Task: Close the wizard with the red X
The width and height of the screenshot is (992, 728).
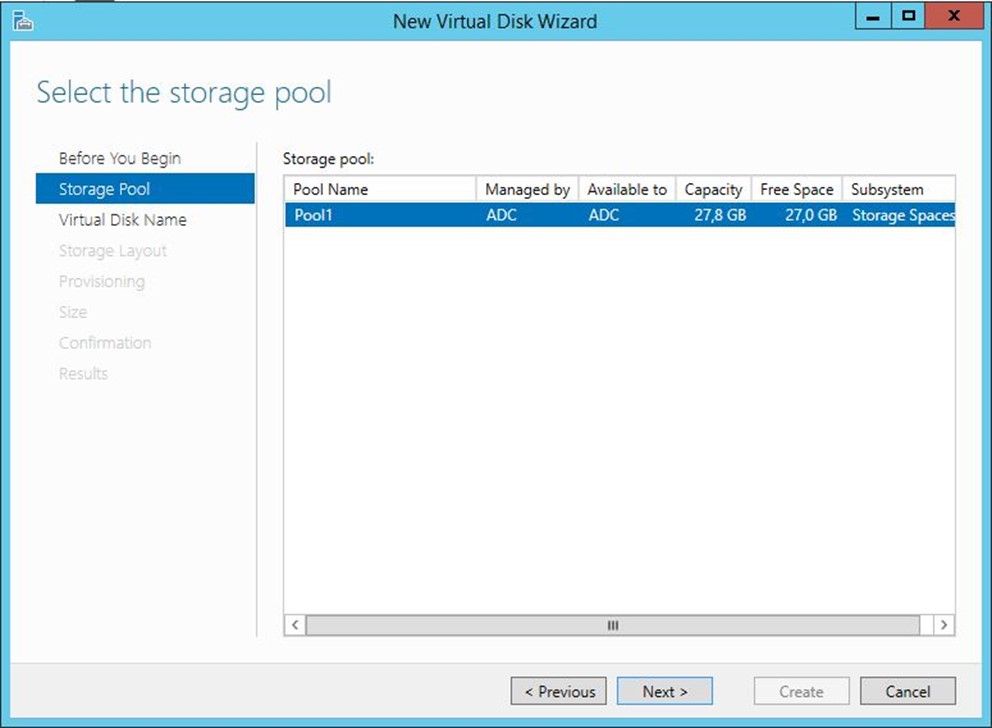Action: point(953,16)
